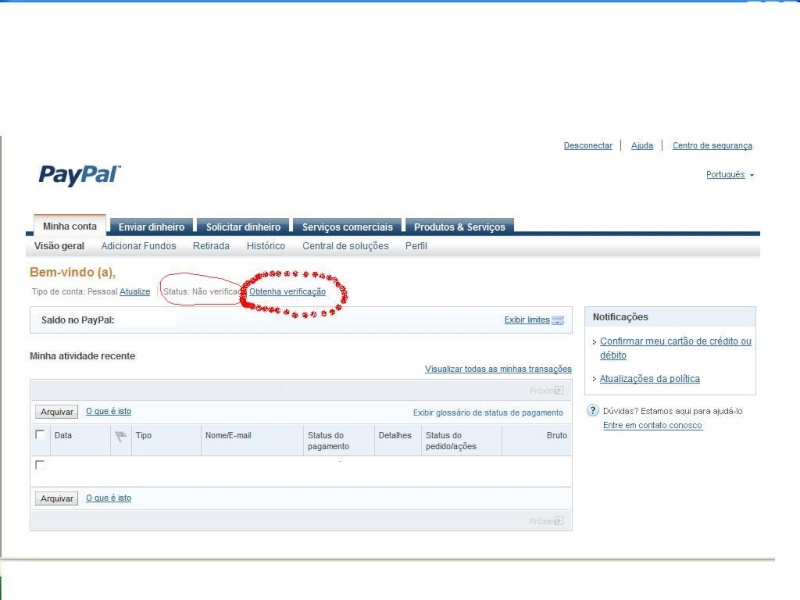Click the top Próximo arrow icon
Image resolution: width=800 pixels, height=600 pixels.
[x=559, y=391]
